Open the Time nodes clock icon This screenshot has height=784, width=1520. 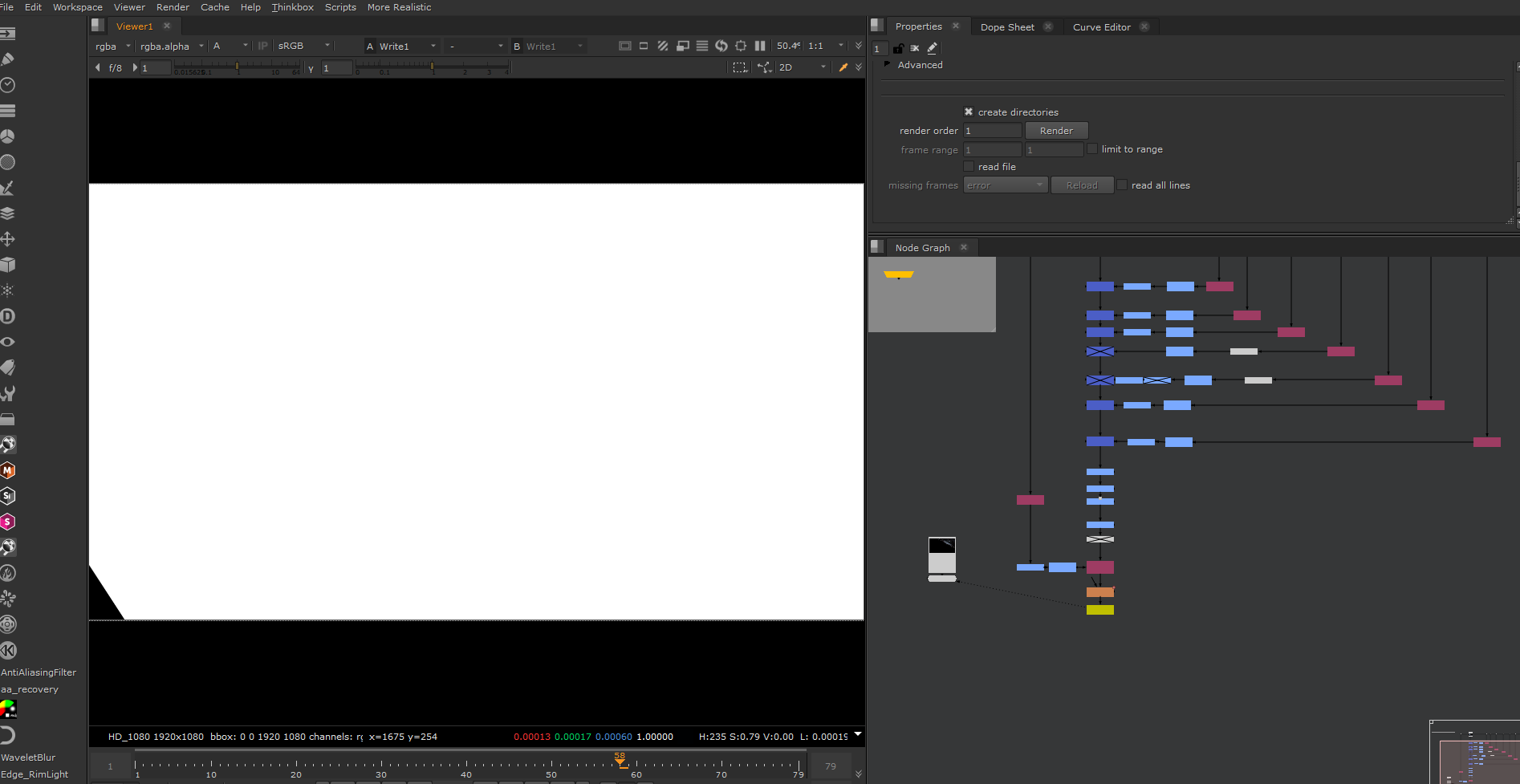point(8,85)
